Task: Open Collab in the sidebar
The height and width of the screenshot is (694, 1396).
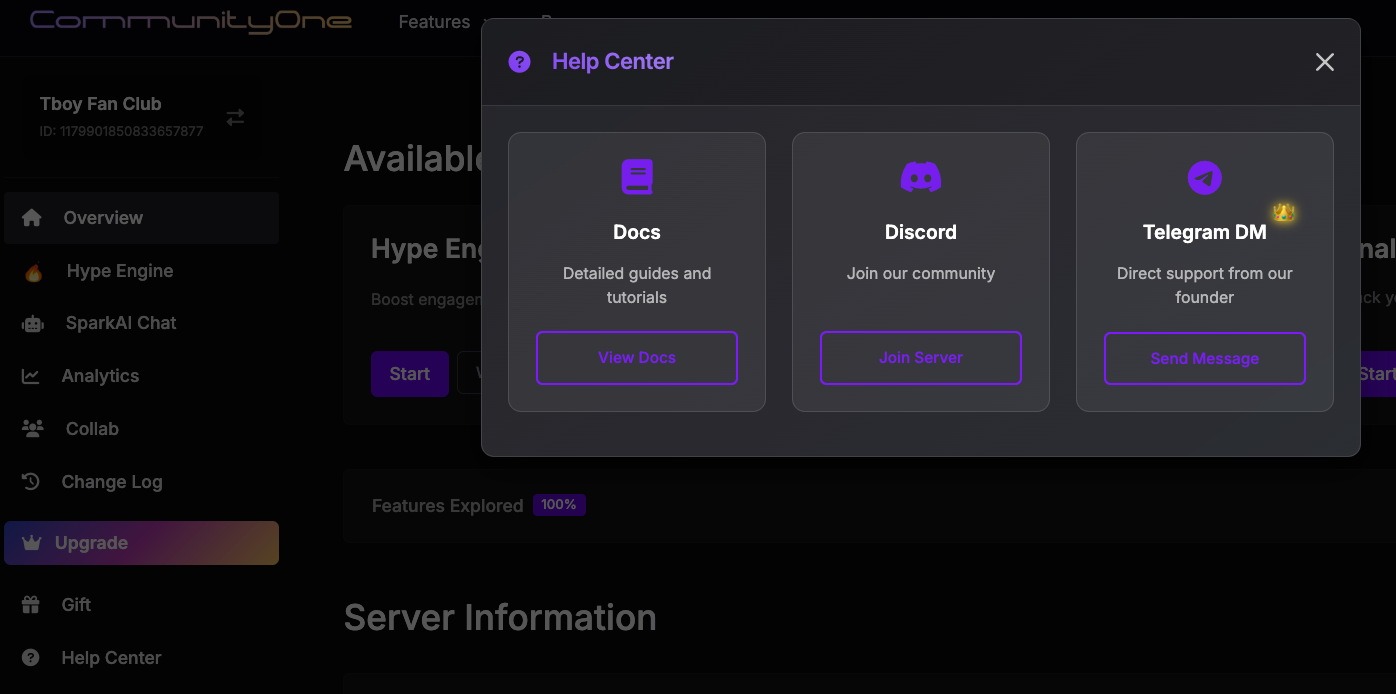Action: (x=141, y=429)
